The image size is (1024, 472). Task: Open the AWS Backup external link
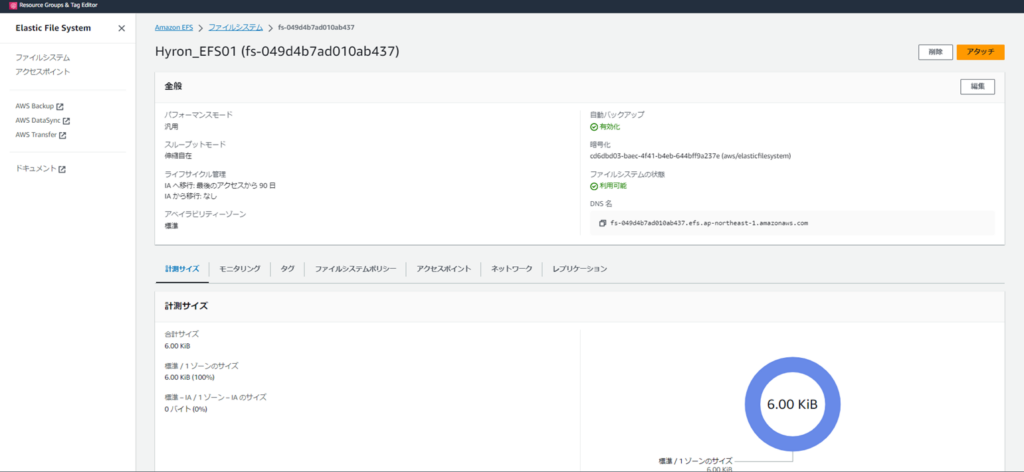(x=39, y=106)
